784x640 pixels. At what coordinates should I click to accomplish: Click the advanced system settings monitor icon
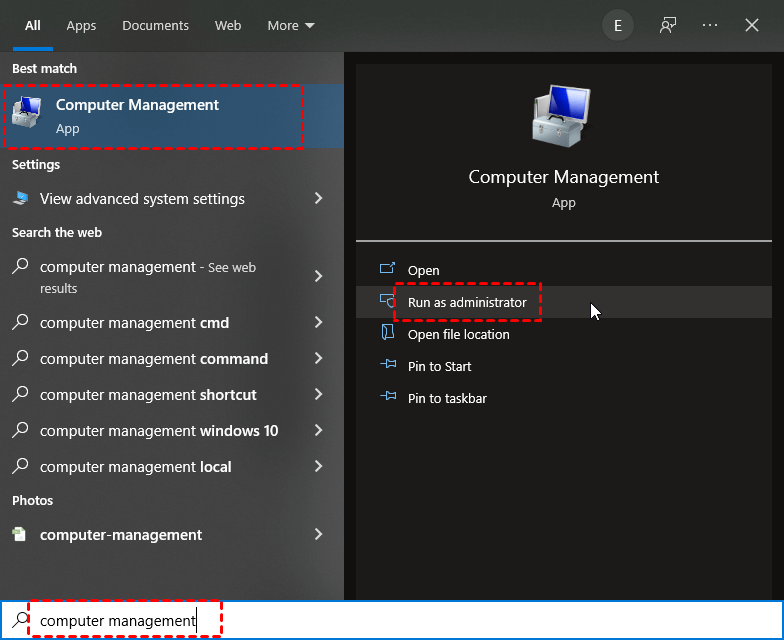click(x=20, y=198)
